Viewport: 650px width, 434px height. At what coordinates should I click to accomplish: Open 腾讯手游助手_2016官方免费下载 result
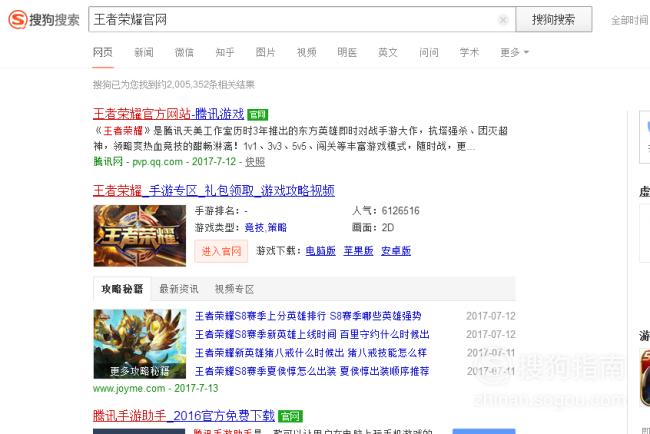(x=184, y=415)
